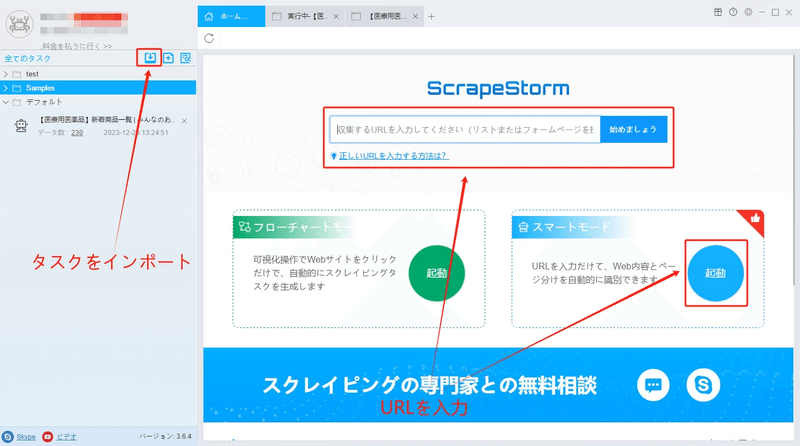
Task: Select the 全てのタスク header
Action: click(28, 58)
